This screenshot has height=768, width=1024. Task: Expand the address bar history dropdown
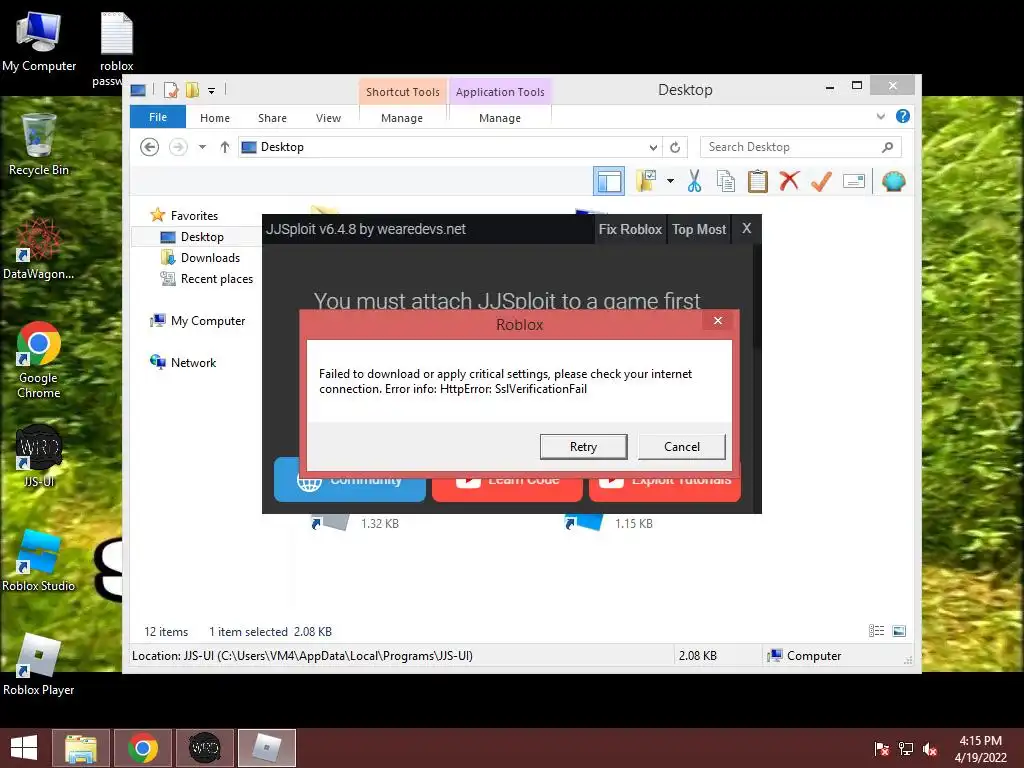pos(652,147)
